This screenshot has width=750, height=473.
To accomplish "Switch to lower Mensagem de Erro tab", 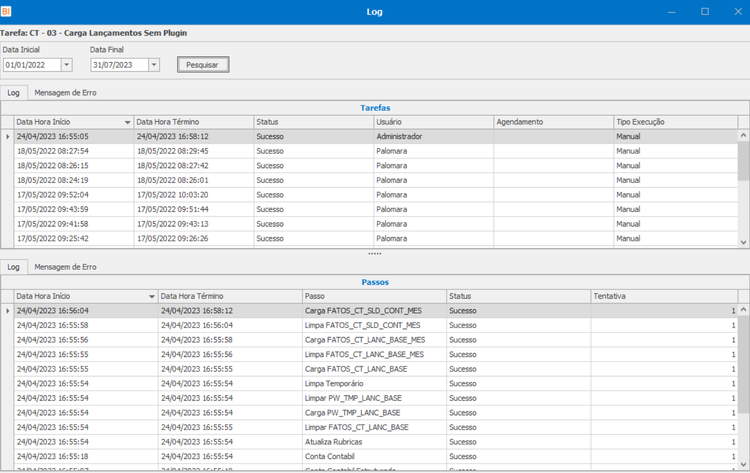I will (65, 267).
